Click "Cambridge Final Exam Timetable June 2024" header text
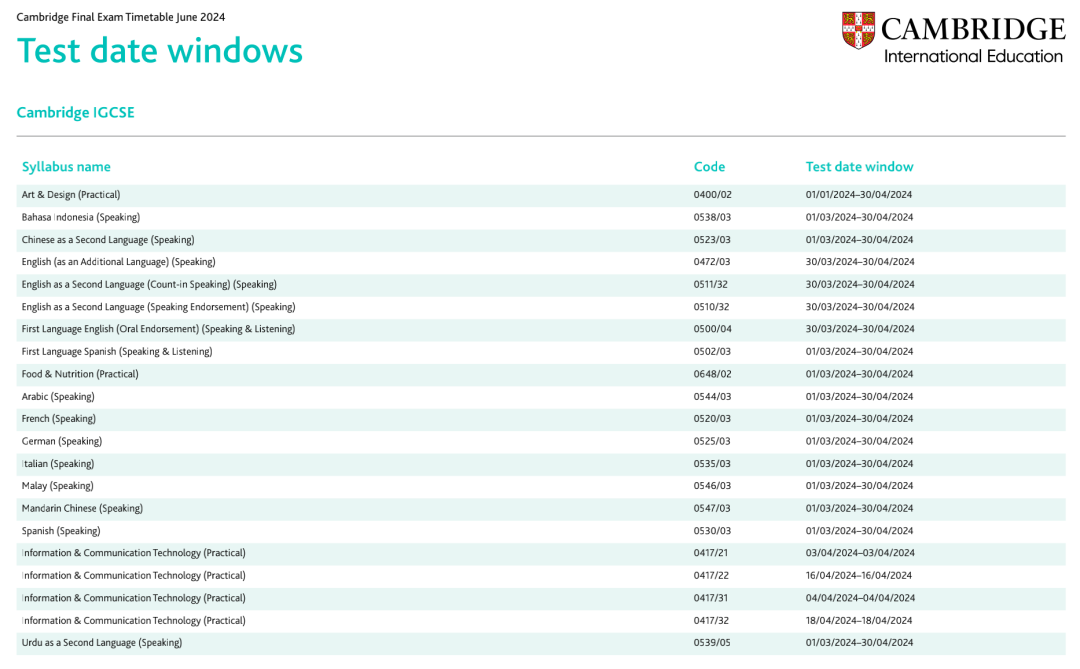 coord(121,17)
